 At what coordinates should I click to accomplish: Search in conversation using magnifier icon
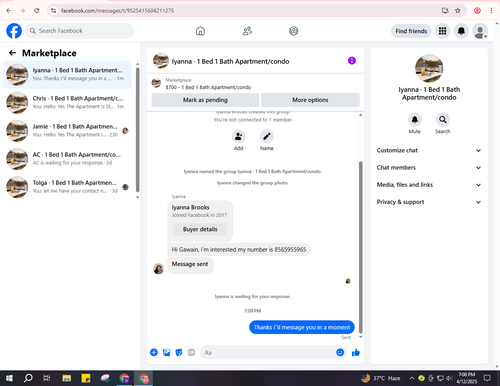(x=442, y=119)
